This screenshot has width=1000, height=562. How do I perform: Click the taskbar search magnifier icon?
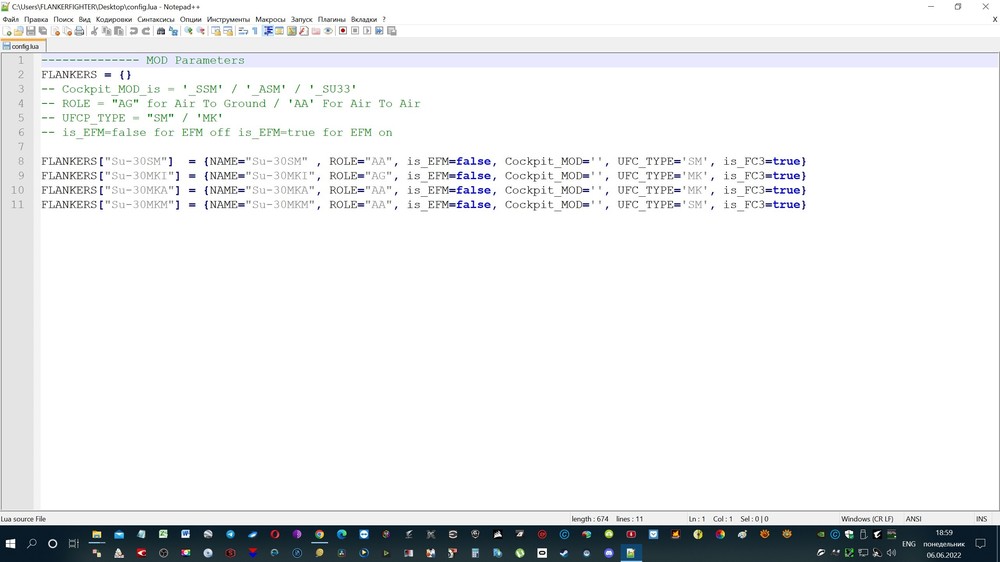[31, 544]
